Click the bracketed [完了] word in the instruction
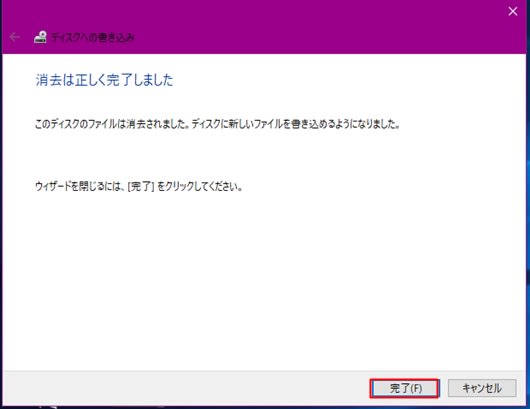 coord(141,186)
